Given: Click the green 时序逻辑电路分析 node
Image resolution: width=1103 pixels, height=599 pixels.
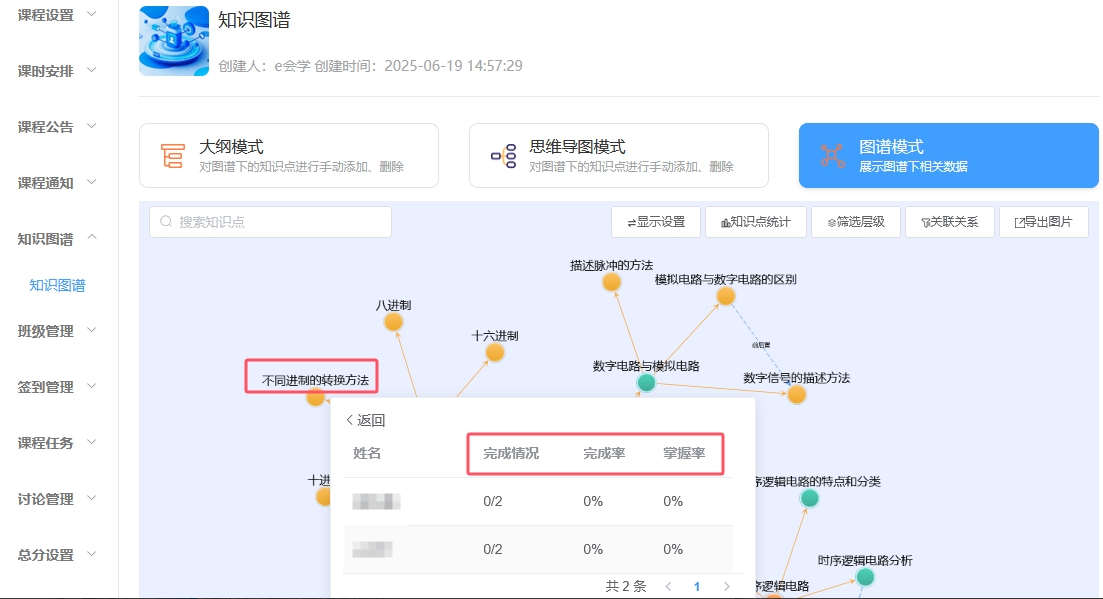Looking at the screenshot, I should click(x=865, y=577).
